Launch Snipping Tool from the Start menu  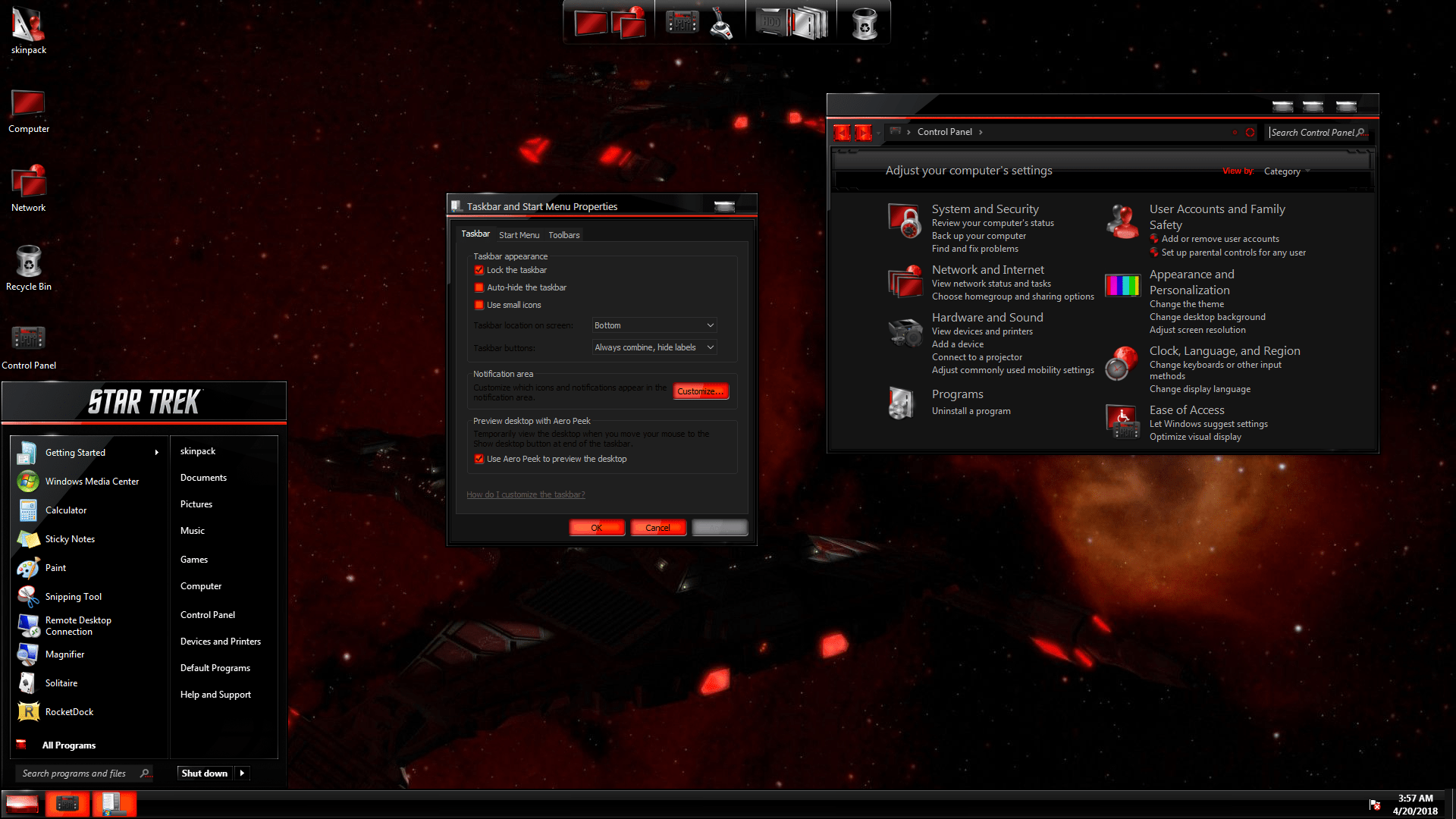pos(89,597)
